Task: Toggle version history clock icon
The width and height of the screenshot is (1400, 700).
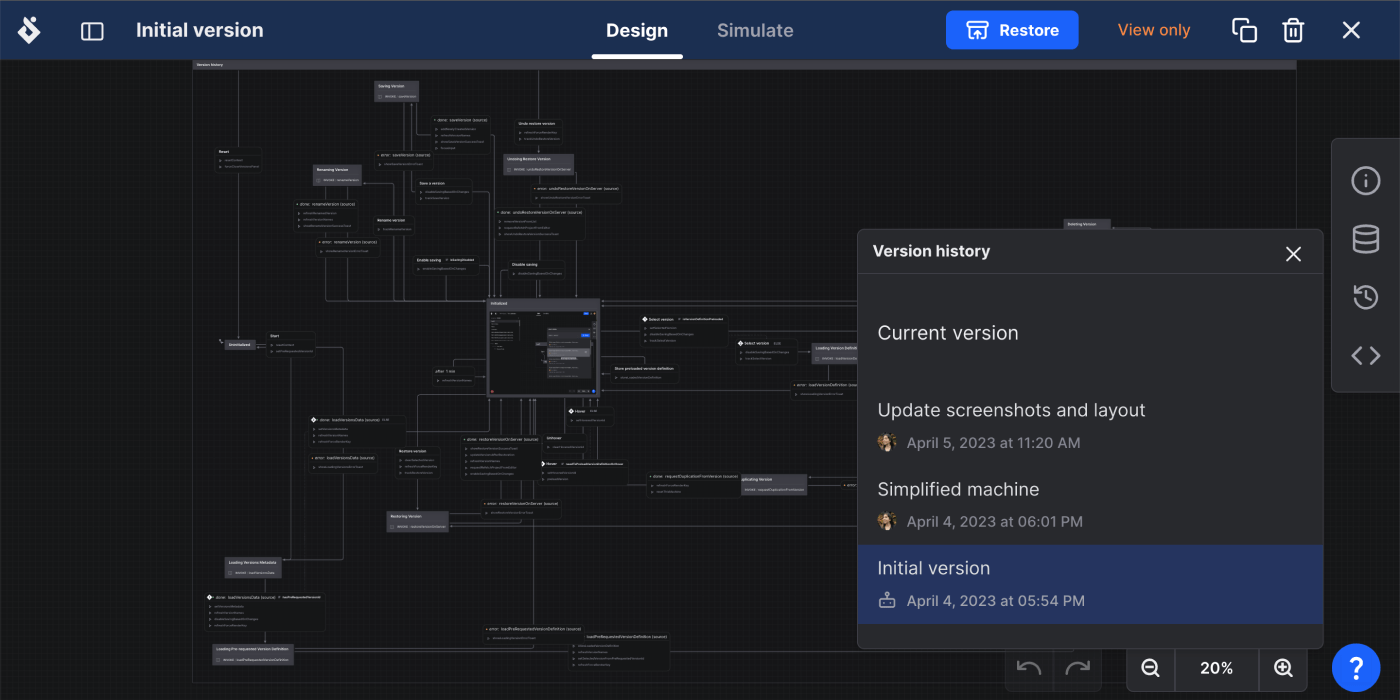Action: tap(1365, 297)
